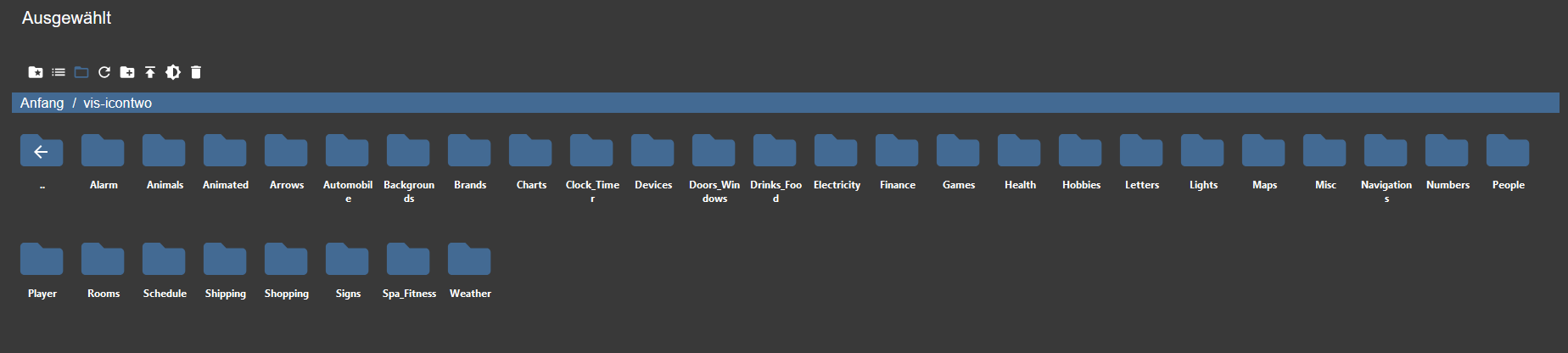Open the Misc folder
This screenshot has width=1568, height=353.
(x=1324, y=150)
